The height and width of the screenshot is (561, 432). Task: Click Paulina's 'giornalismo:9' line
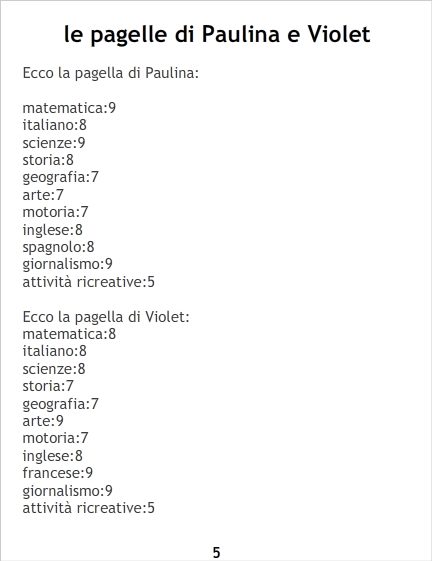[68, 265]
